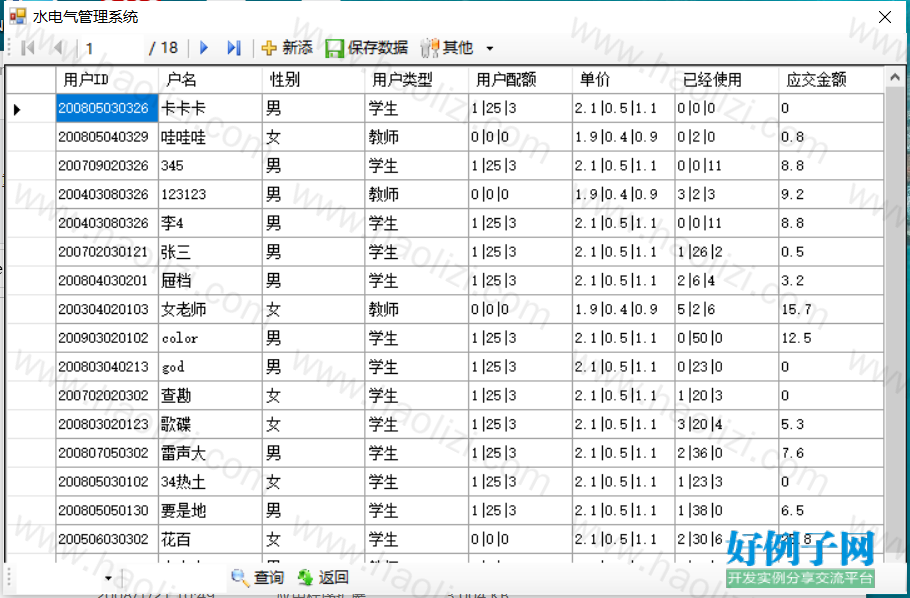The width and height of the screenshot is (910, 598).
Task: Select amount cell 6.5
Action: [x=831, y=510]
